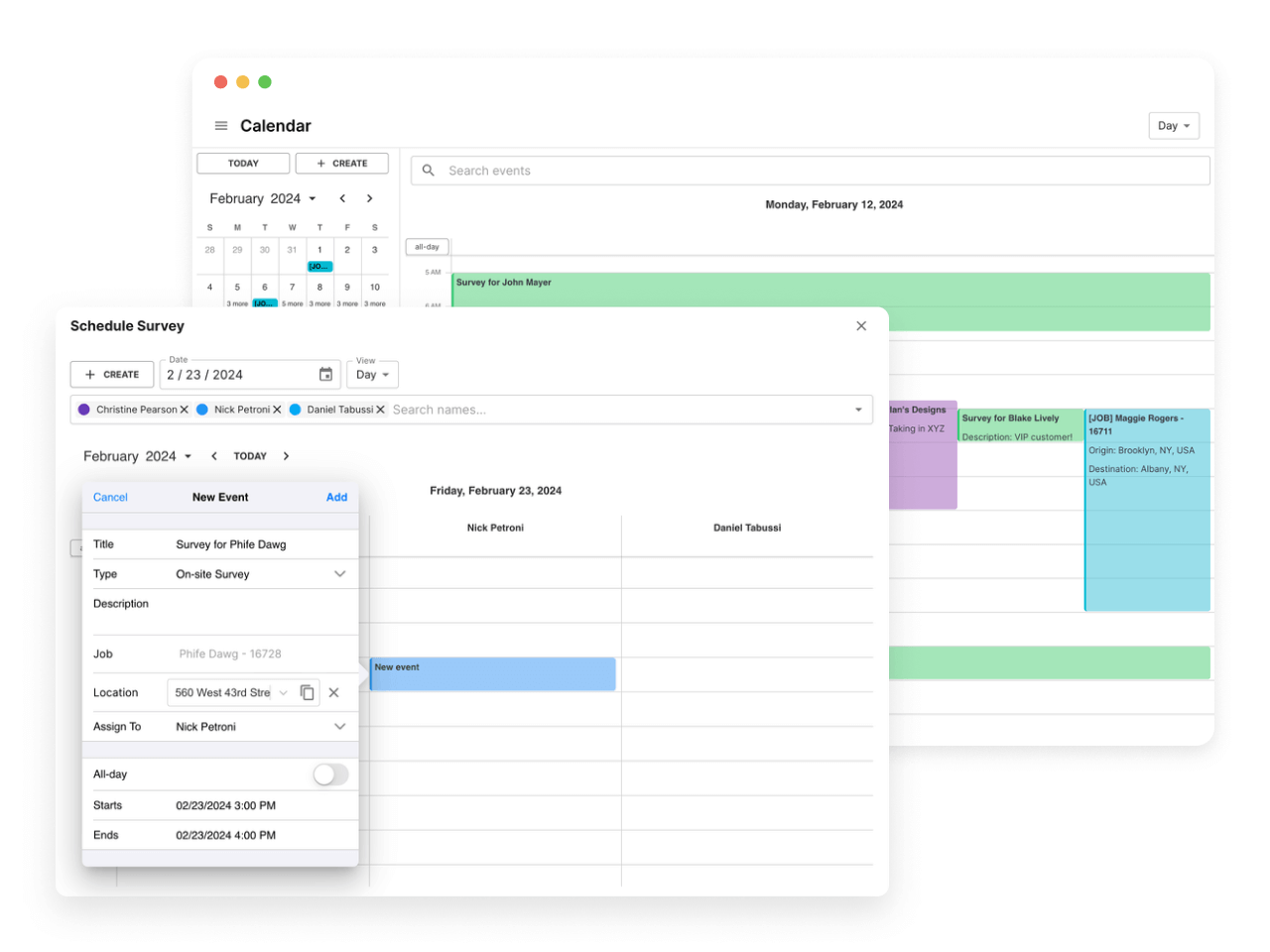Copy the Location address using the copy icon
Screen dimensions: 1270x952
point(308,692)
